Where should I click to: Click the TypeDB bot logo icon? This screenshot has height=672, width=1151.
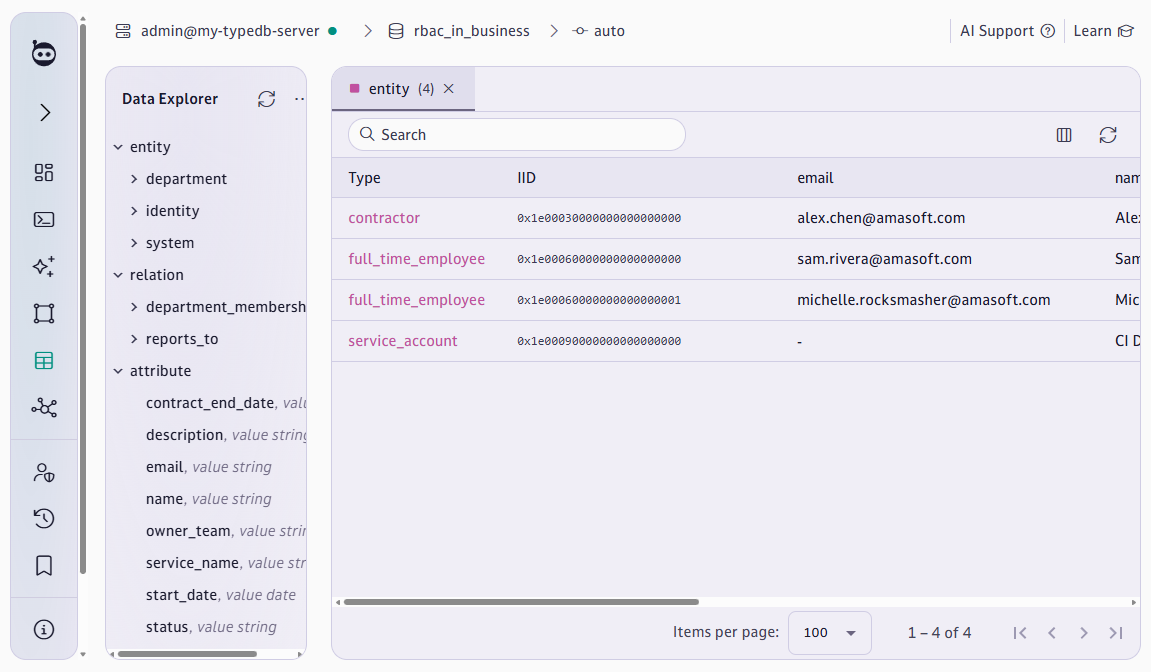(44, 53)
